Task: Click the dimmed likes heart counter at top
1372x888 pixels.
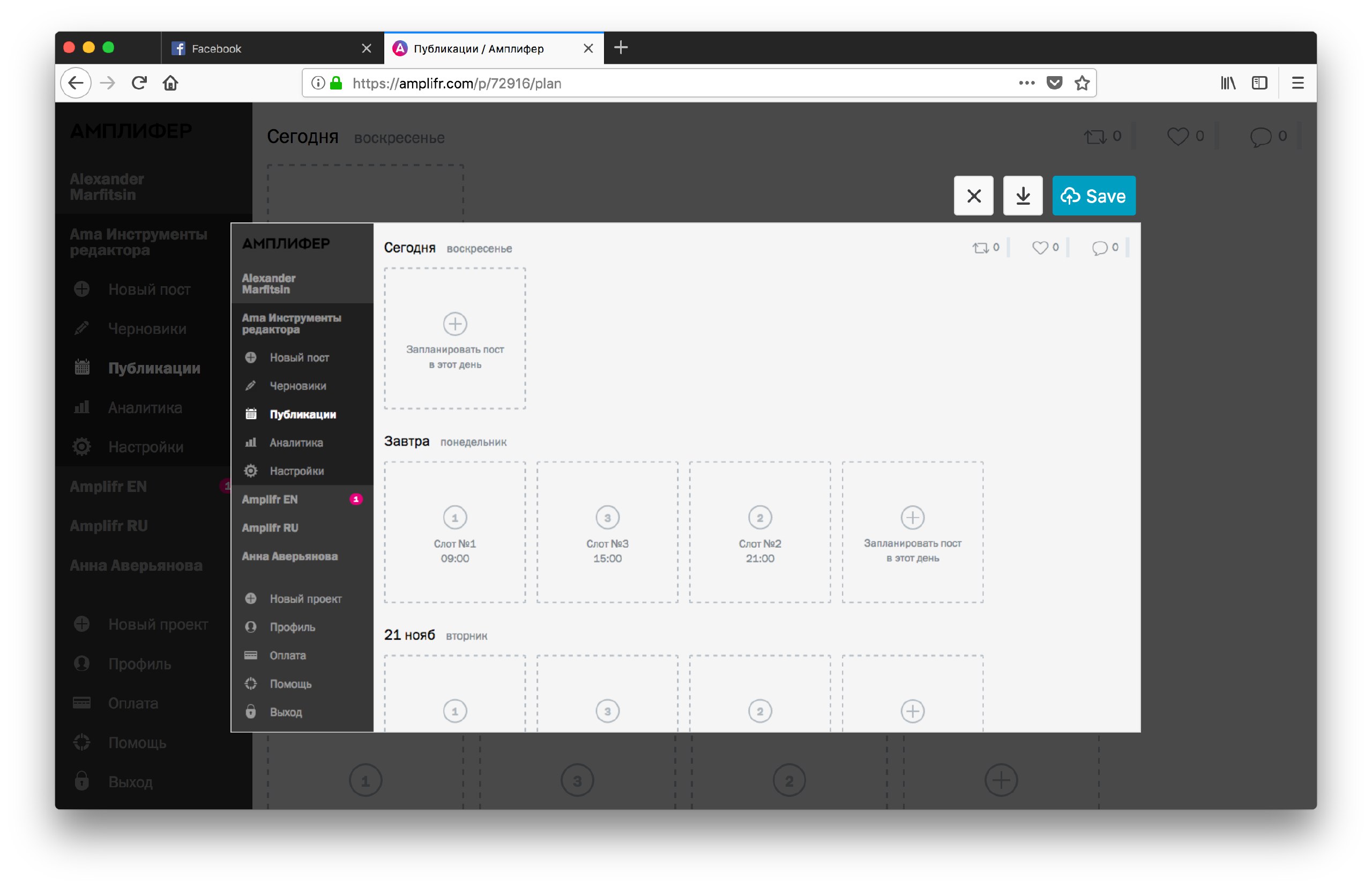Action: coord(1185,136)
